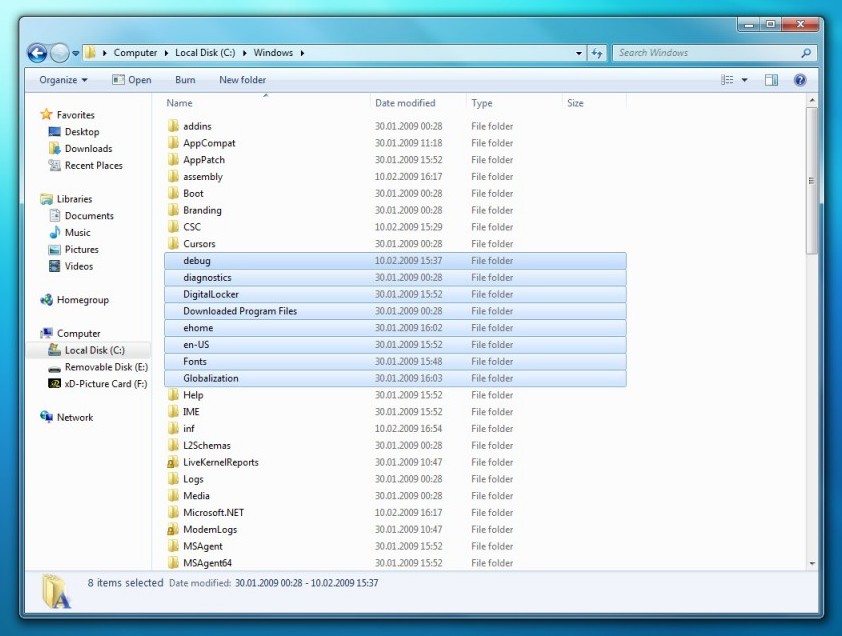Select the Microsoft.NET folder name
842x636 pixels.
click(213, 512)
